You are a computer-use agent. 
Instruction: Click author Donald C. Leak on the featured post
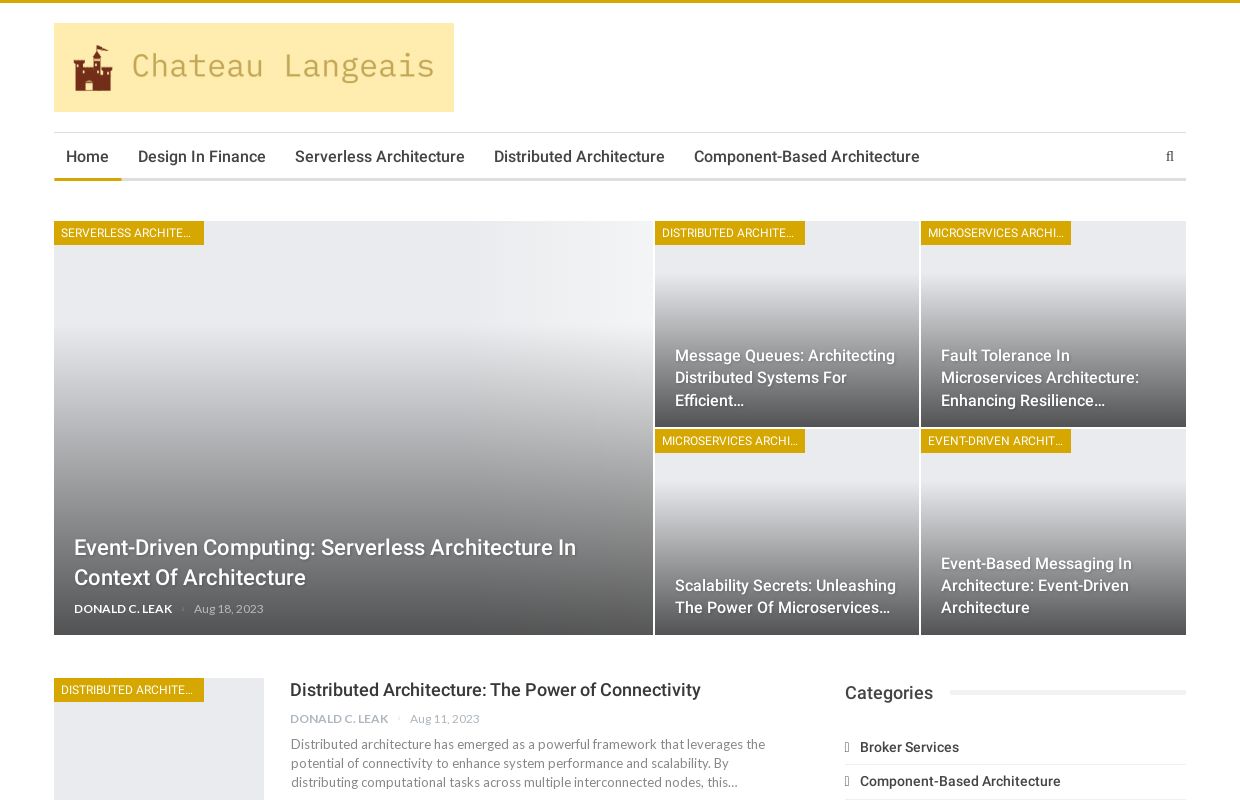[x=123, y=609]
